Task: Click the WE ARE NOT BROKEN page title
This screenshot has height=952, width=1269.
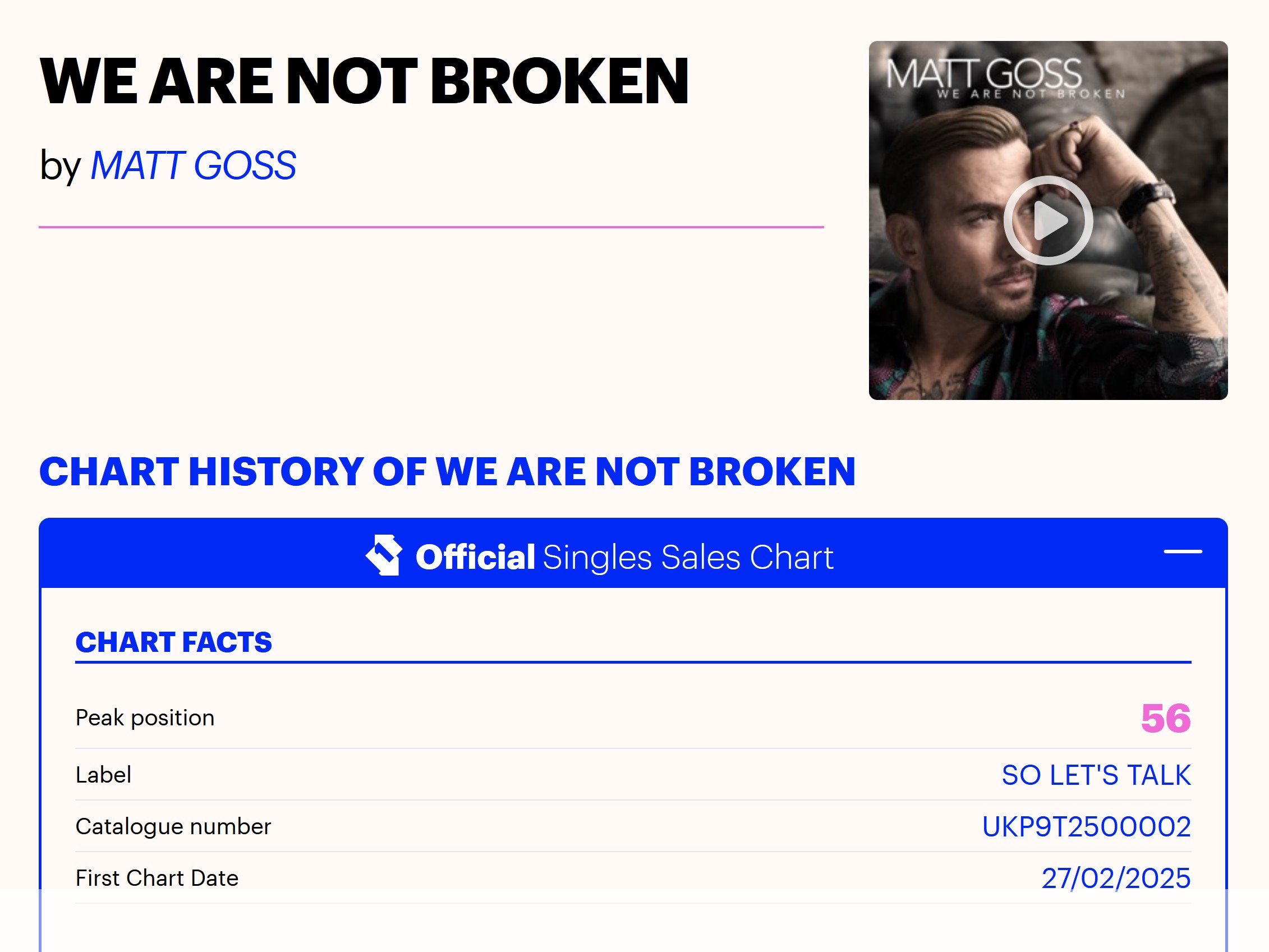Action: click(x=364, y=81)
